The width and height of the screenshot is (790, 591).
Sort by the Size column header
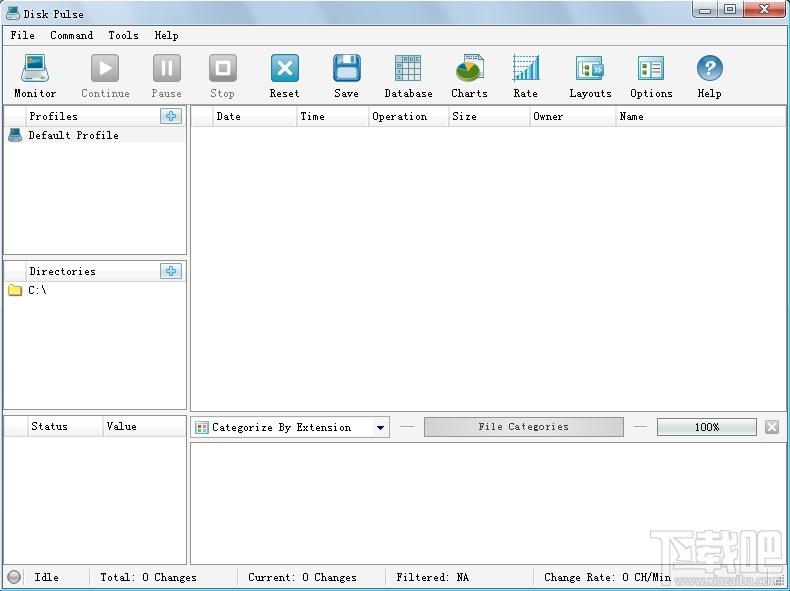click(489, 116)
